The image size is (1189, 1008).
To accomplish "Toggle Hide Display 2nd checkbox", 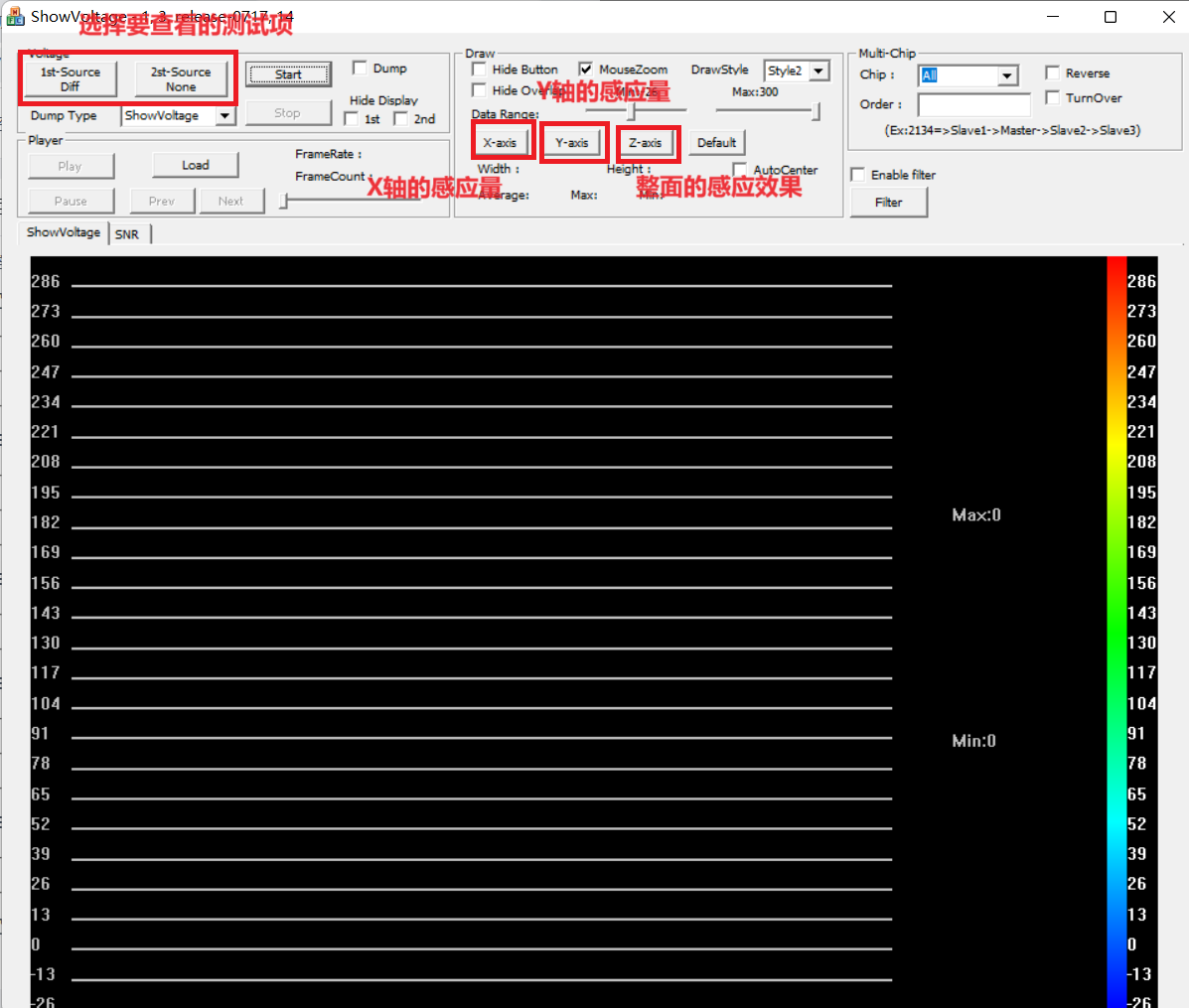I will click(x=401, y=119).
